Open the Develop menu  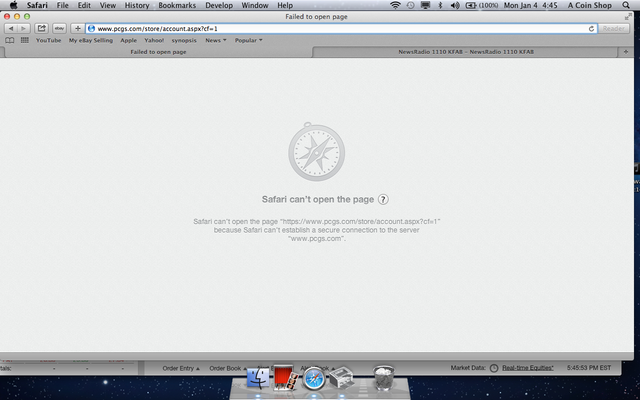point(219,5)
